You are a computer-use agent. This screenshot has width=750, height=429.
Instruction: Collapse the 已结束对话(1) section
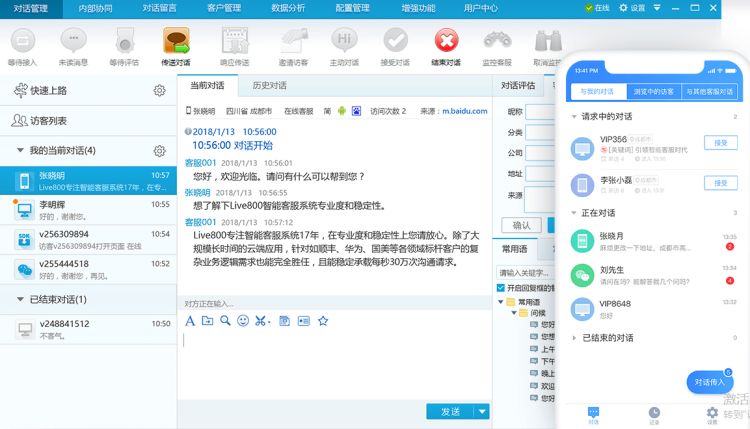(x=20, y=299)
